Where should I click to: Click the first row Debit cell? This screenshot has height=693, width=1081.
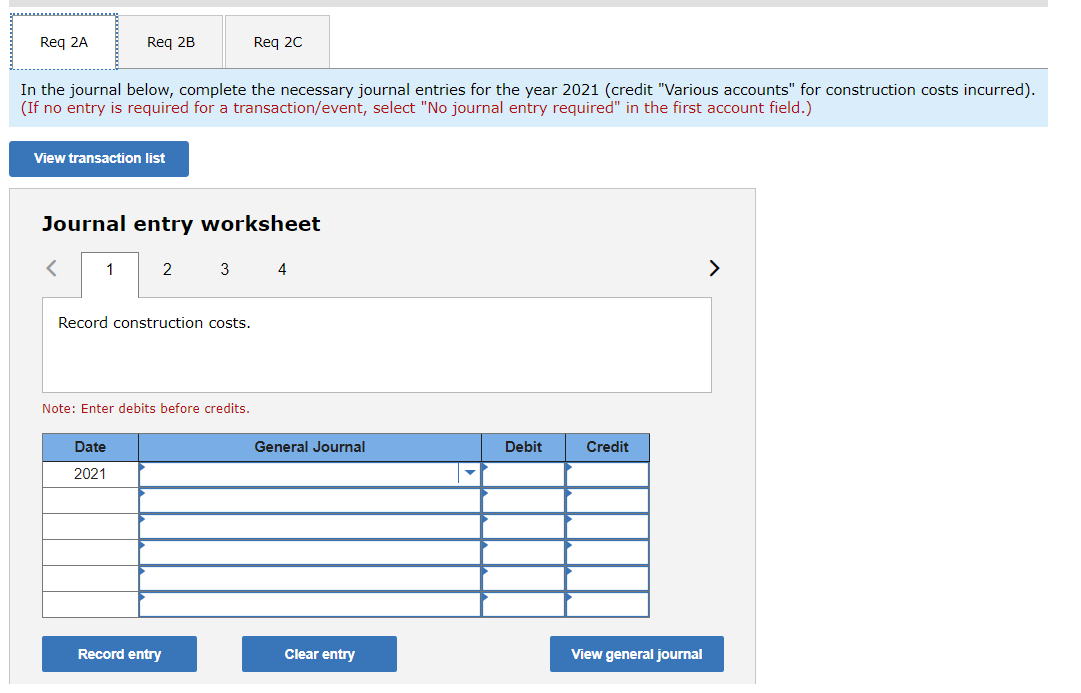pos(523,474)
